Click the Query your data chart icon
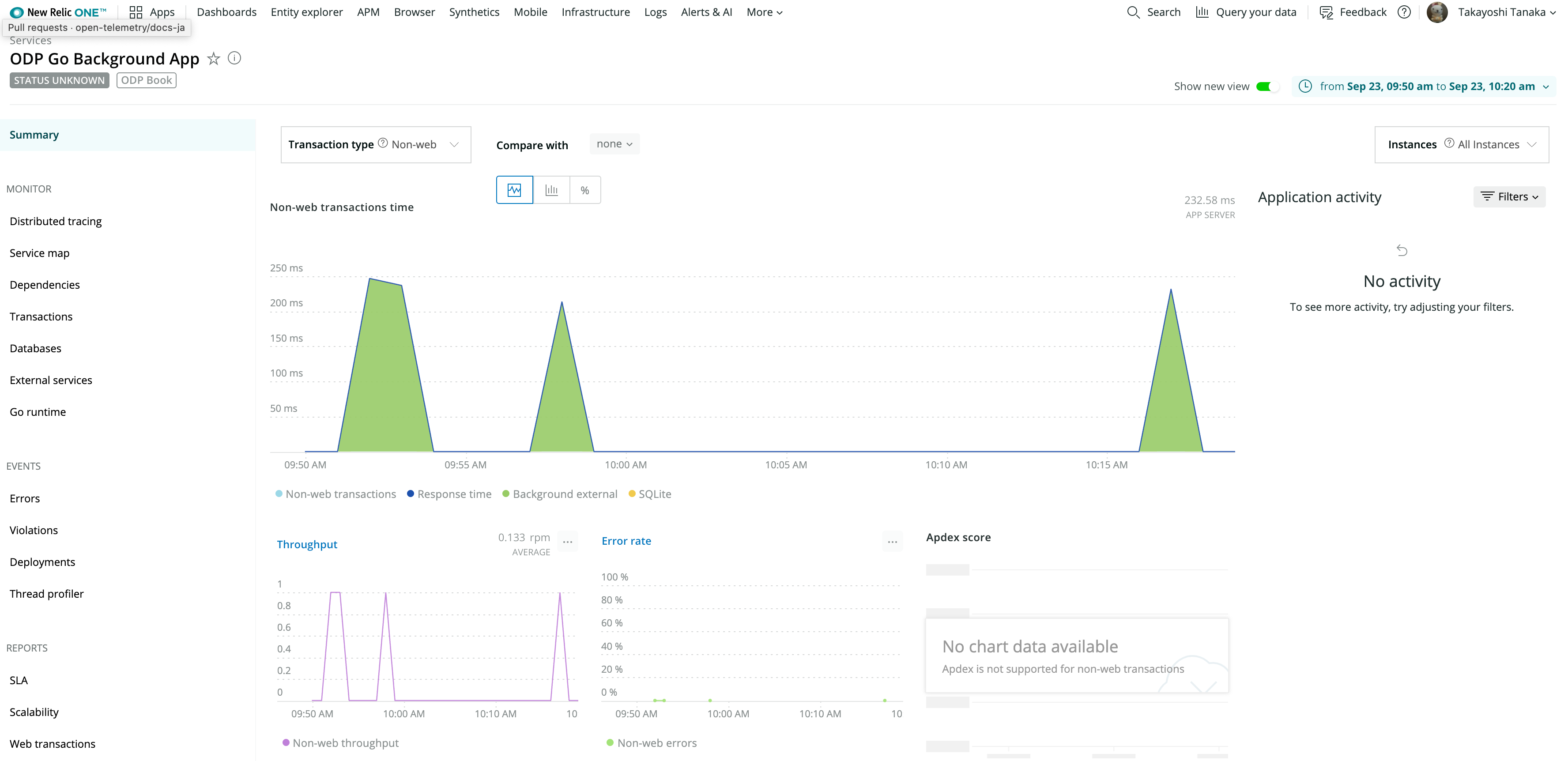The height and width of the screenshot is (761, 1568). 1202,12
